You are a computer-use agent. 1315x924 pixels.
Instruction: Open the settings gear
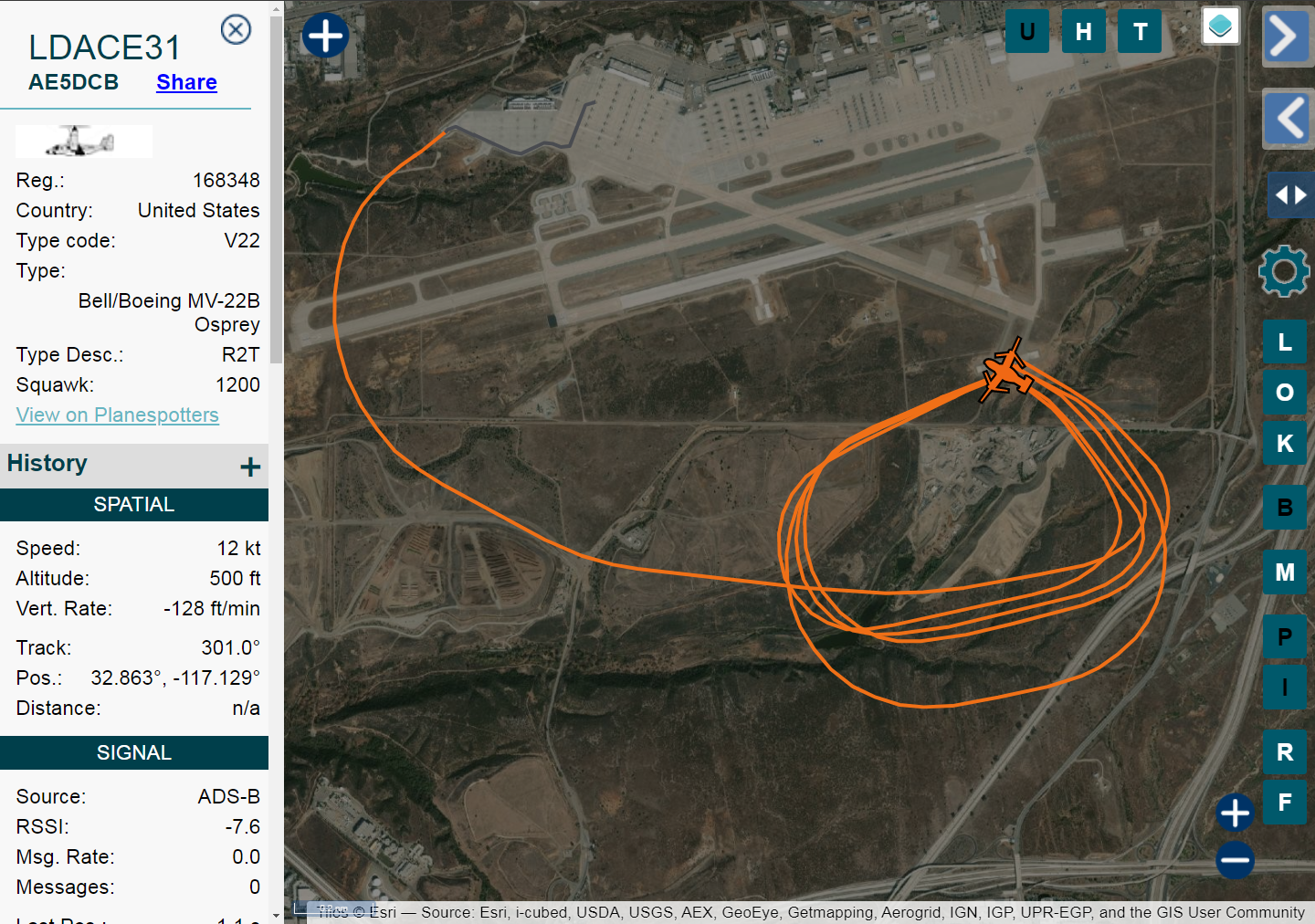coord(1284,271)
